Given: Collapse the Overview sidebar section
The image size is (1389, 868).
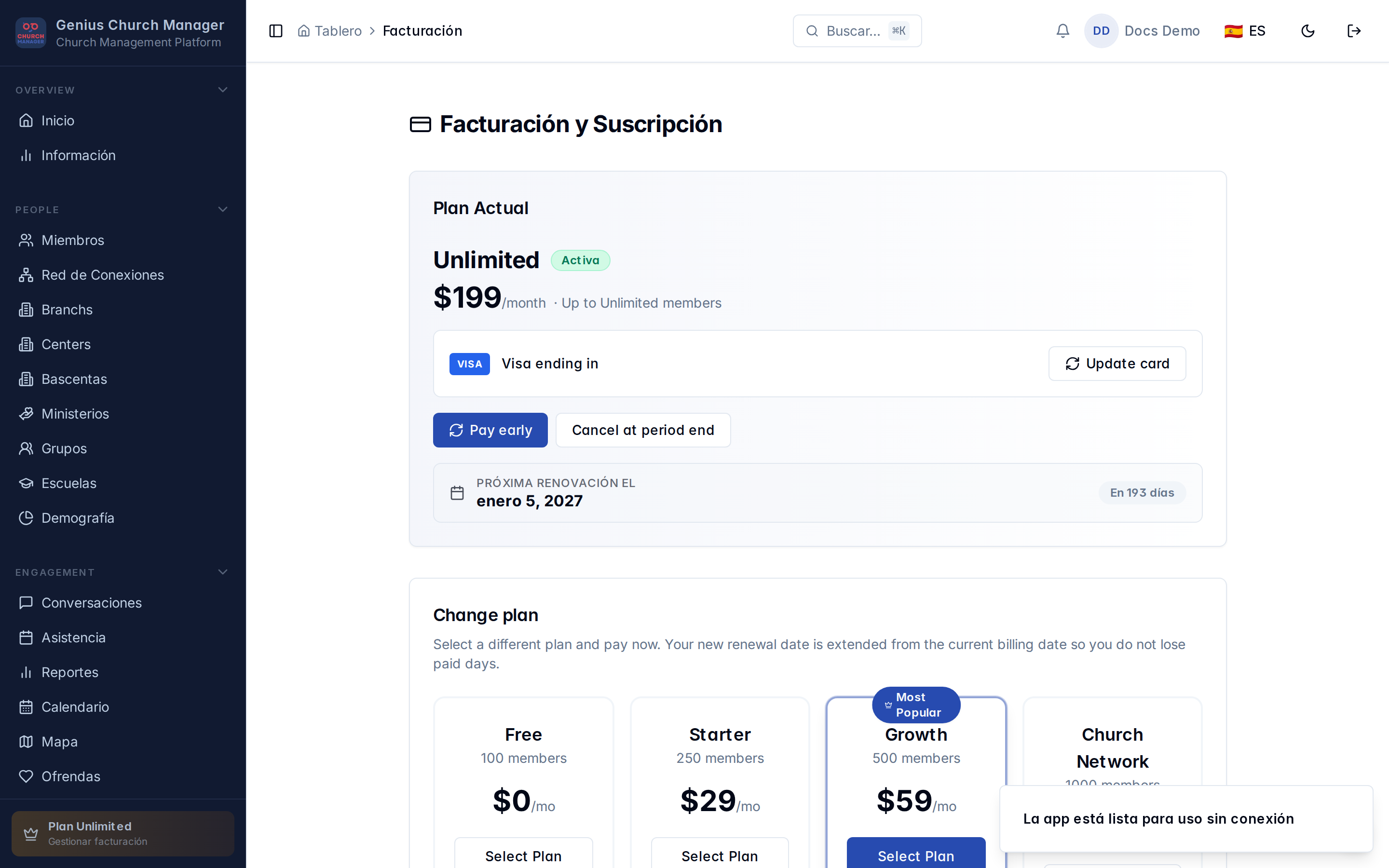Looking at the screenshot, I should (x=223, y=90).
